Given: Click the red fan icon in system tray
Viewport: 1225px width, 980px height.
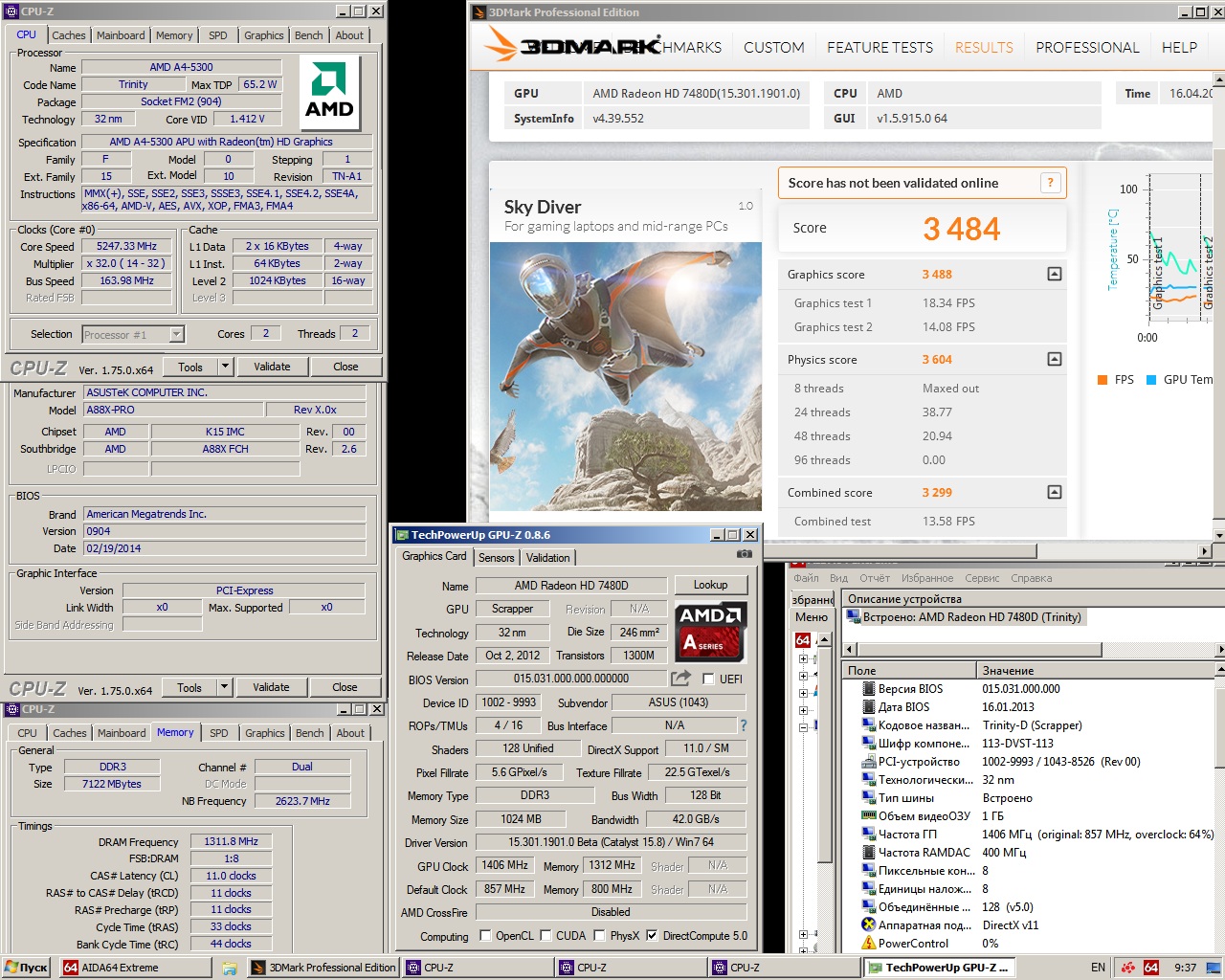Looking at the screenshot, I should [1128, 968].
